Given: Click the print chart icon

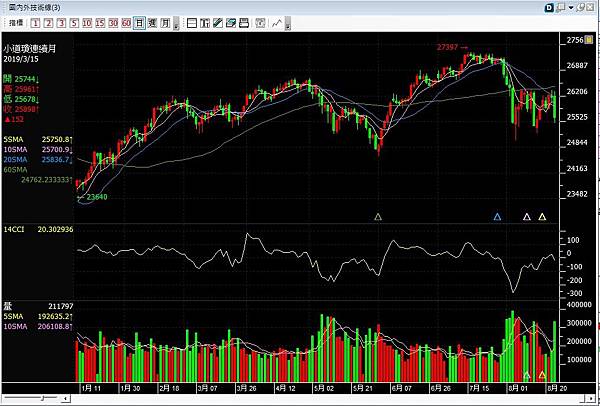Looking at the screenshot, I should (x=244, y=23).
